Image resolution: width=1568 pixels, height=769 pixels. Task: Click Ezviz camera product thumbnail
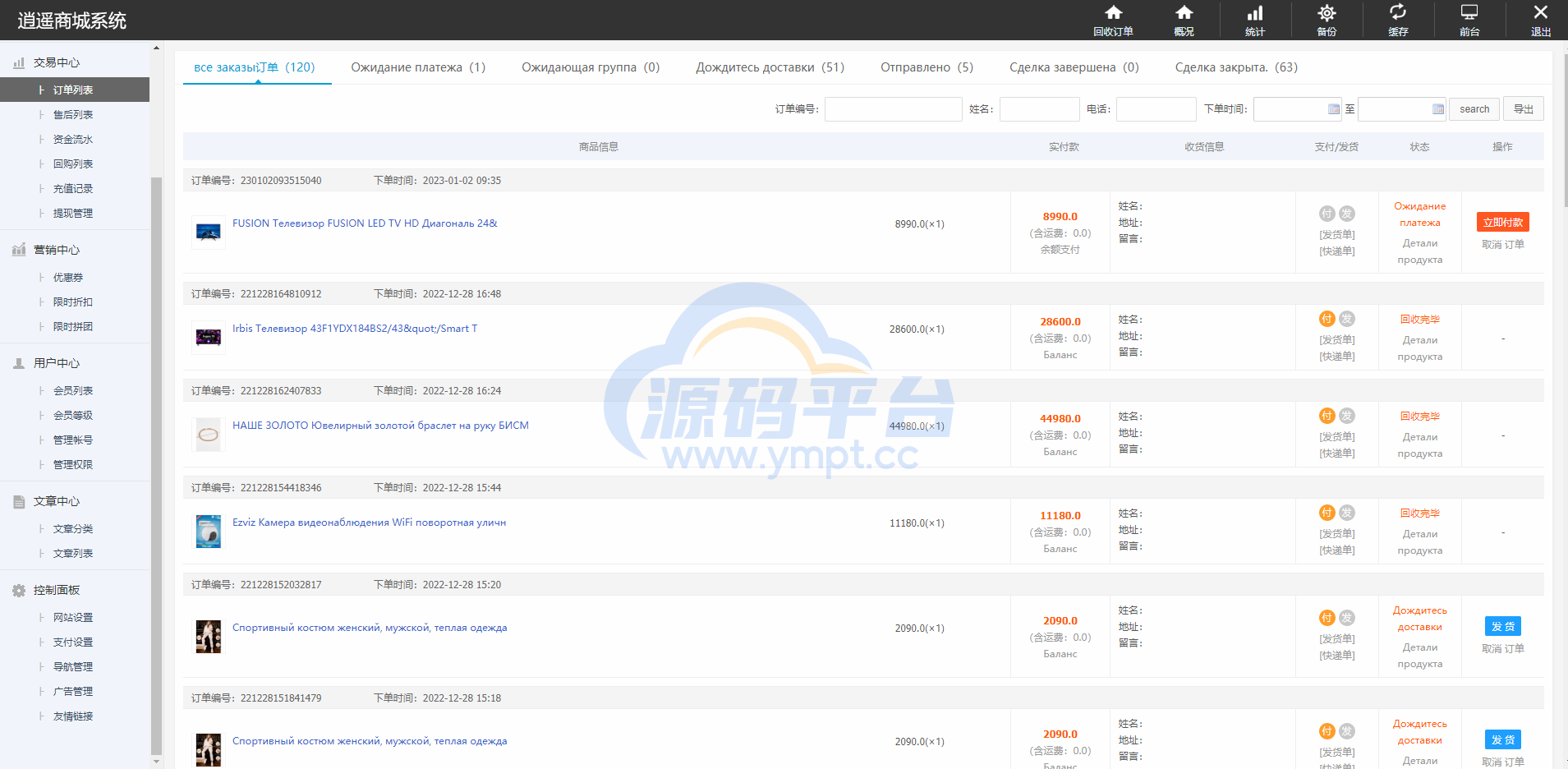[209, 532]
